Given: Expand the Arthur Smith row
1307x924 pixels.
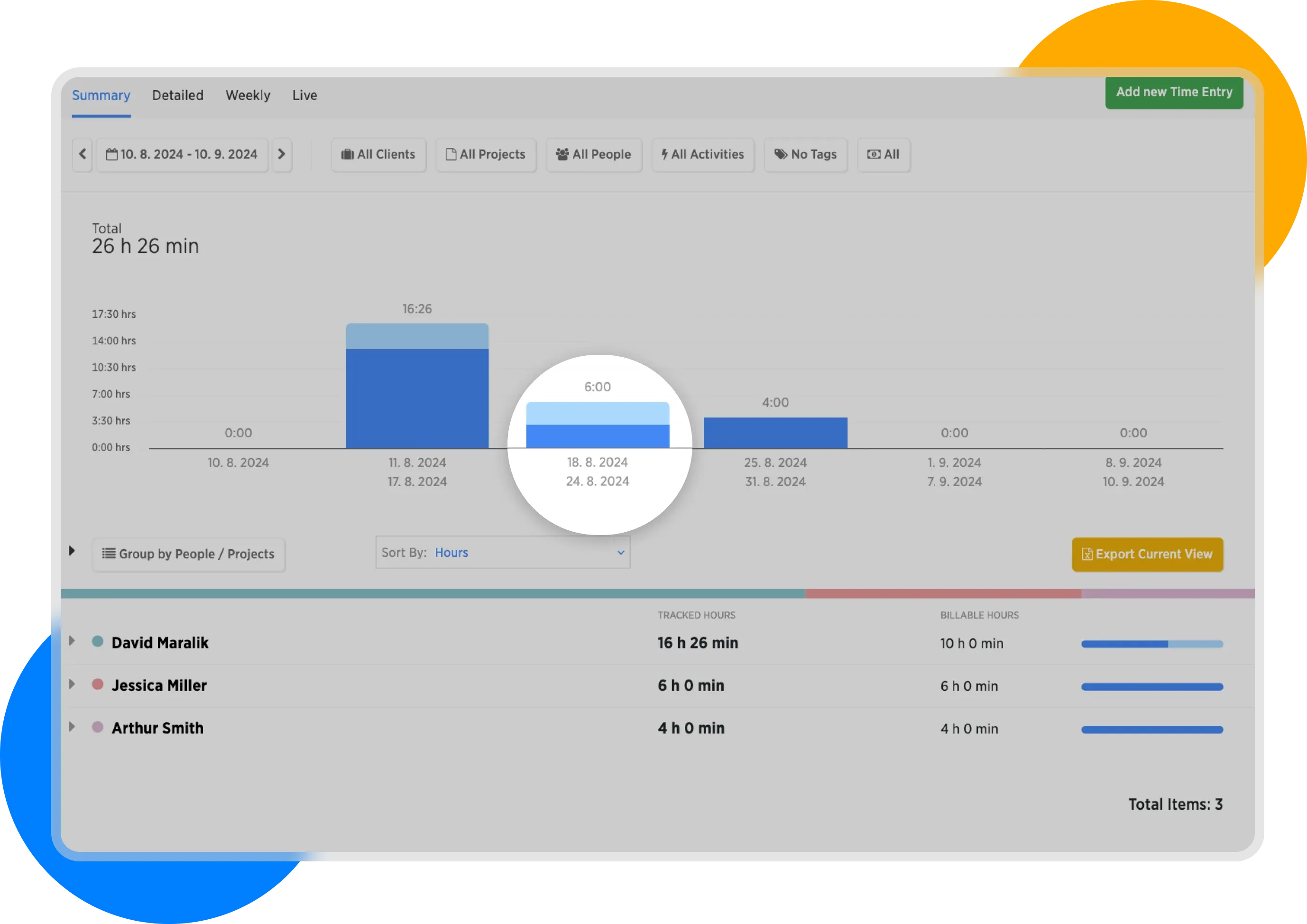Looking at the screenshot, I should click(x=72, y=727).
